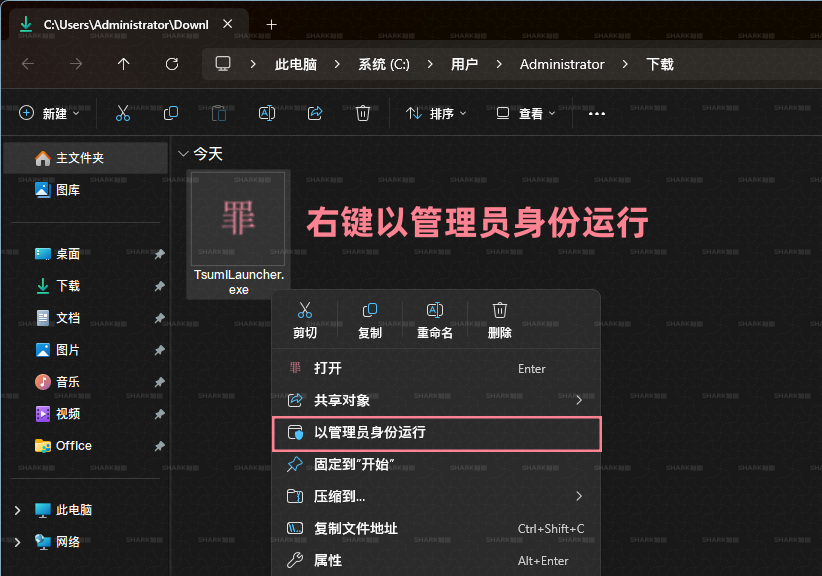
Task: Click the Delete trash icon in the toolbar
Action: (363, 113)
